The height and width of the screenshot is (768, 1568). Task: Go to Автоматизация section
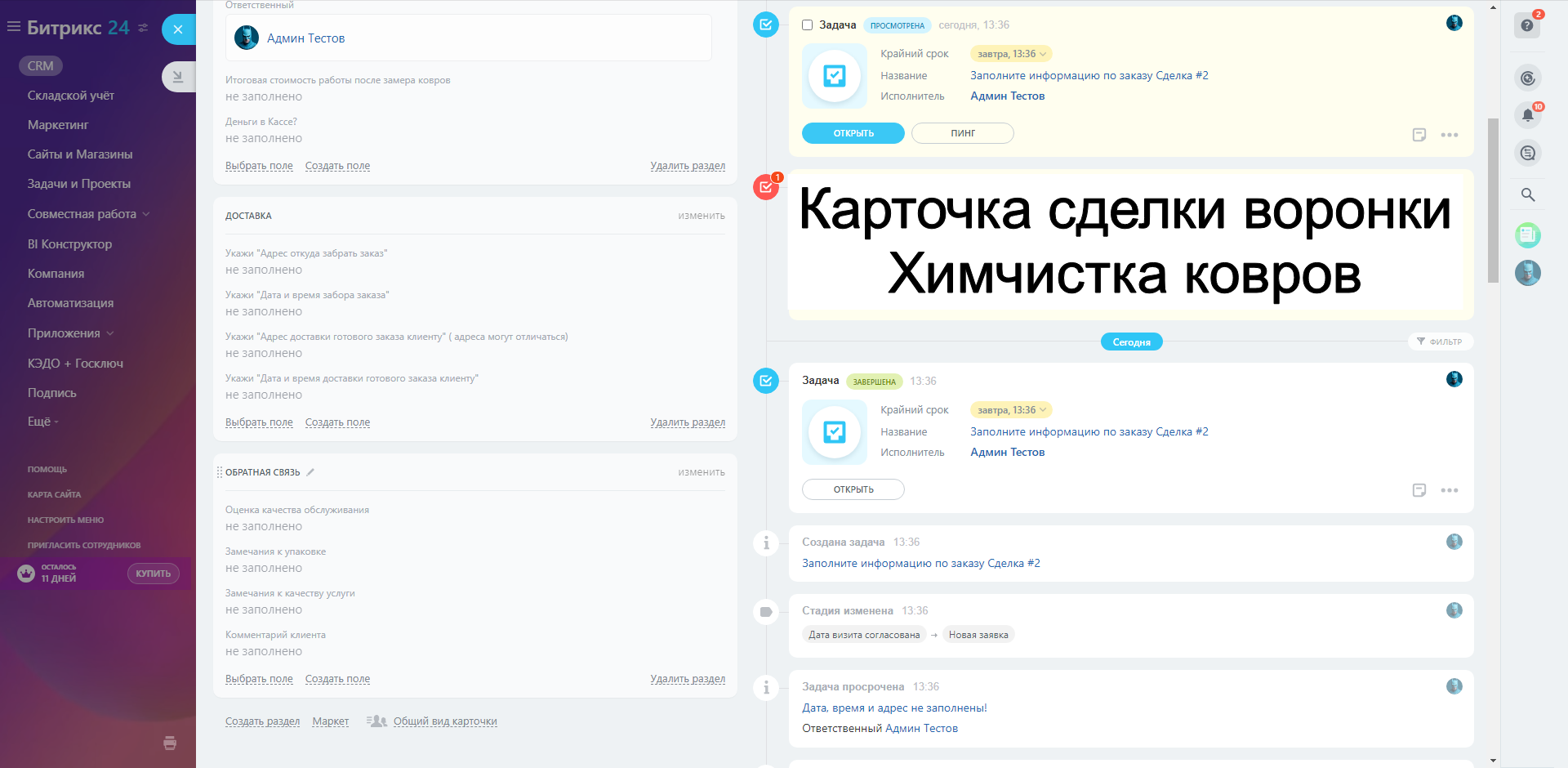point(71,303)
